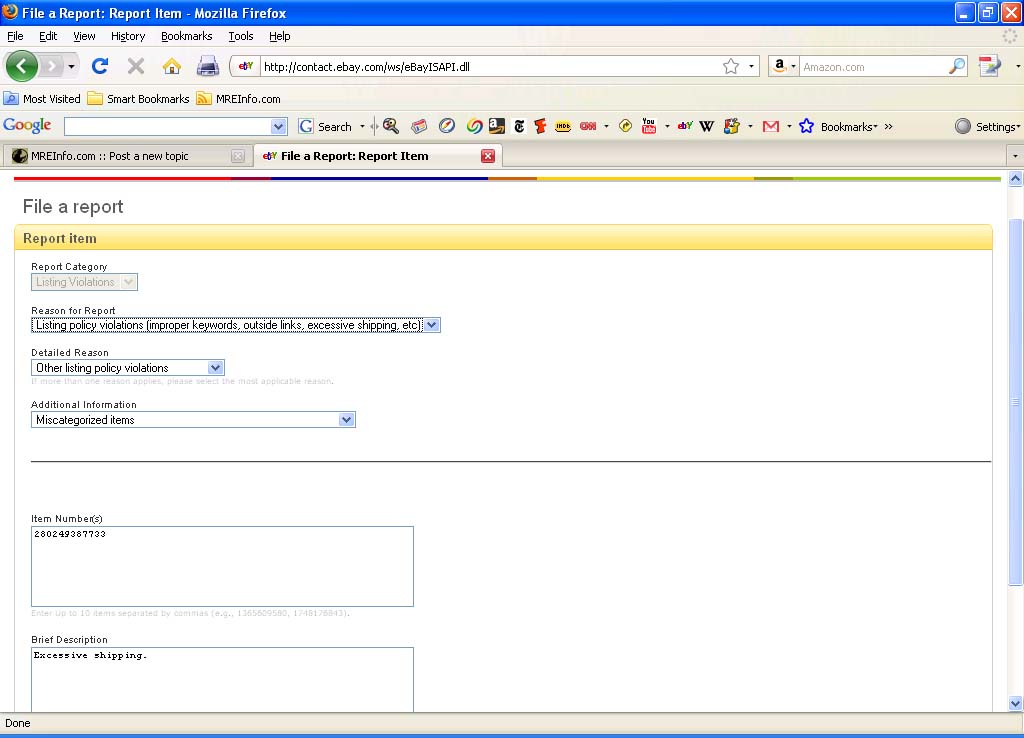Click the blue star Bookmarks icon
The height and width of the screenshot is (738, 1024).
[807, 126]
